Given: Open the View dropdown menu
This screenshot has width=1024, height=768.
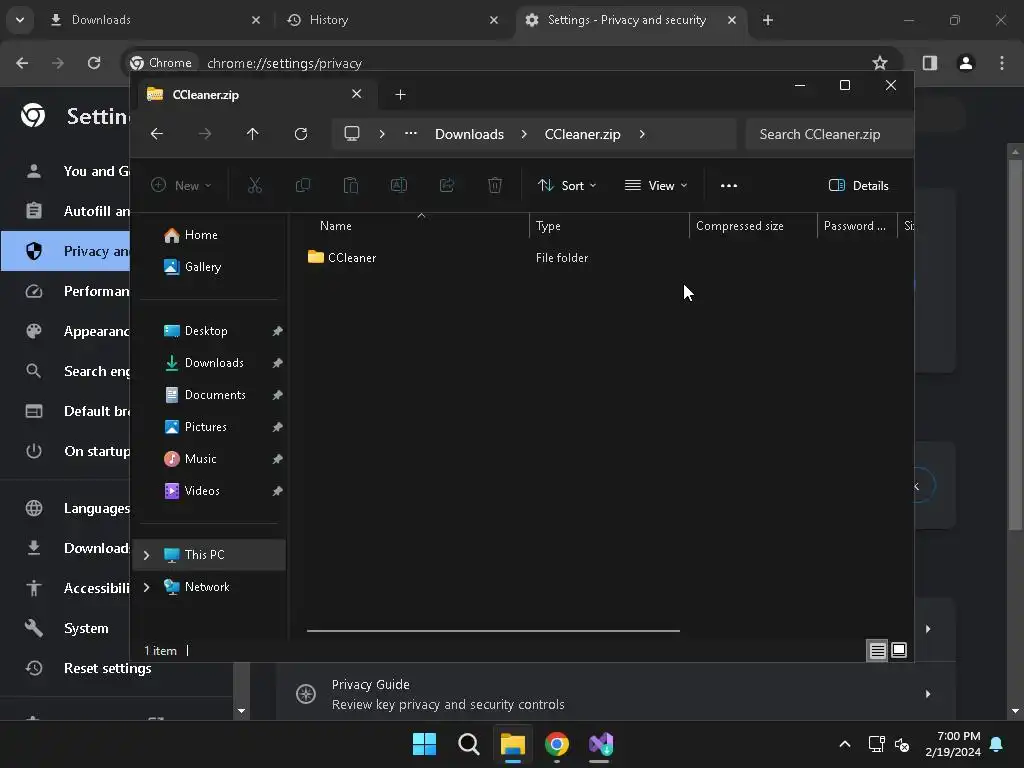Looking at the screenshot, I should click(x=656, y=185).
